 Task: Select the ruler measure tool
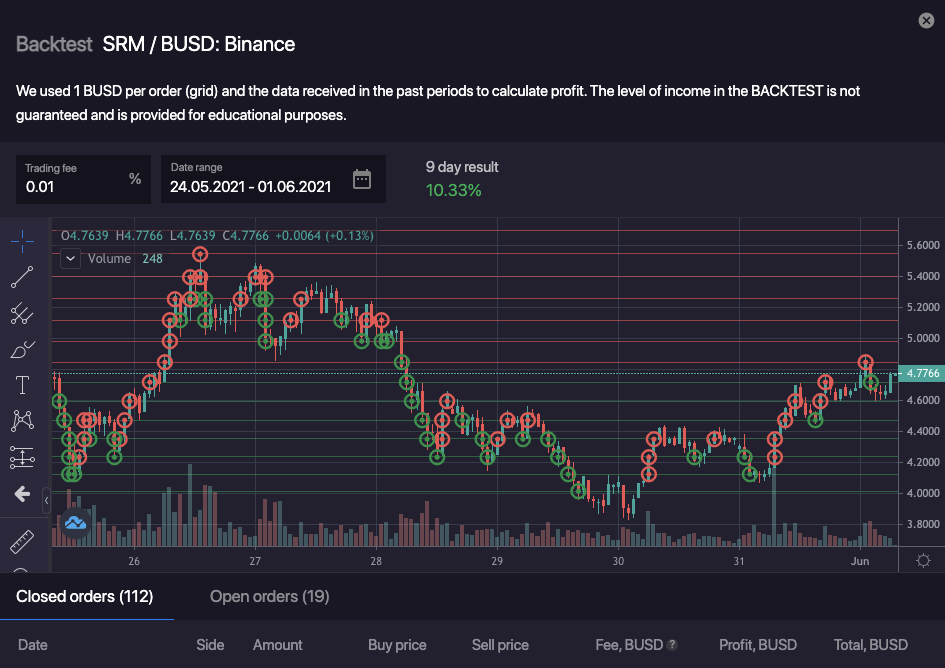(22, 541)
